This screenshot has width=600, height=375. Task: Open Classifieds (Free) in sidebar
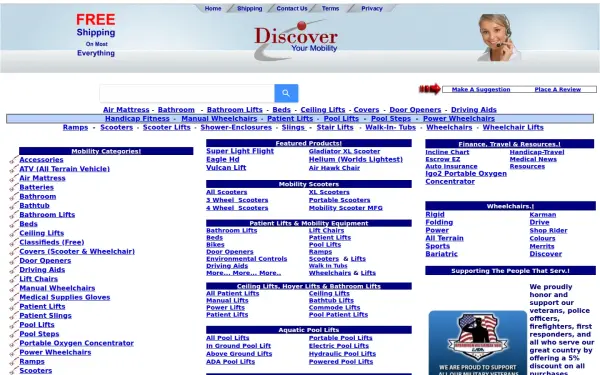point(52,242)
